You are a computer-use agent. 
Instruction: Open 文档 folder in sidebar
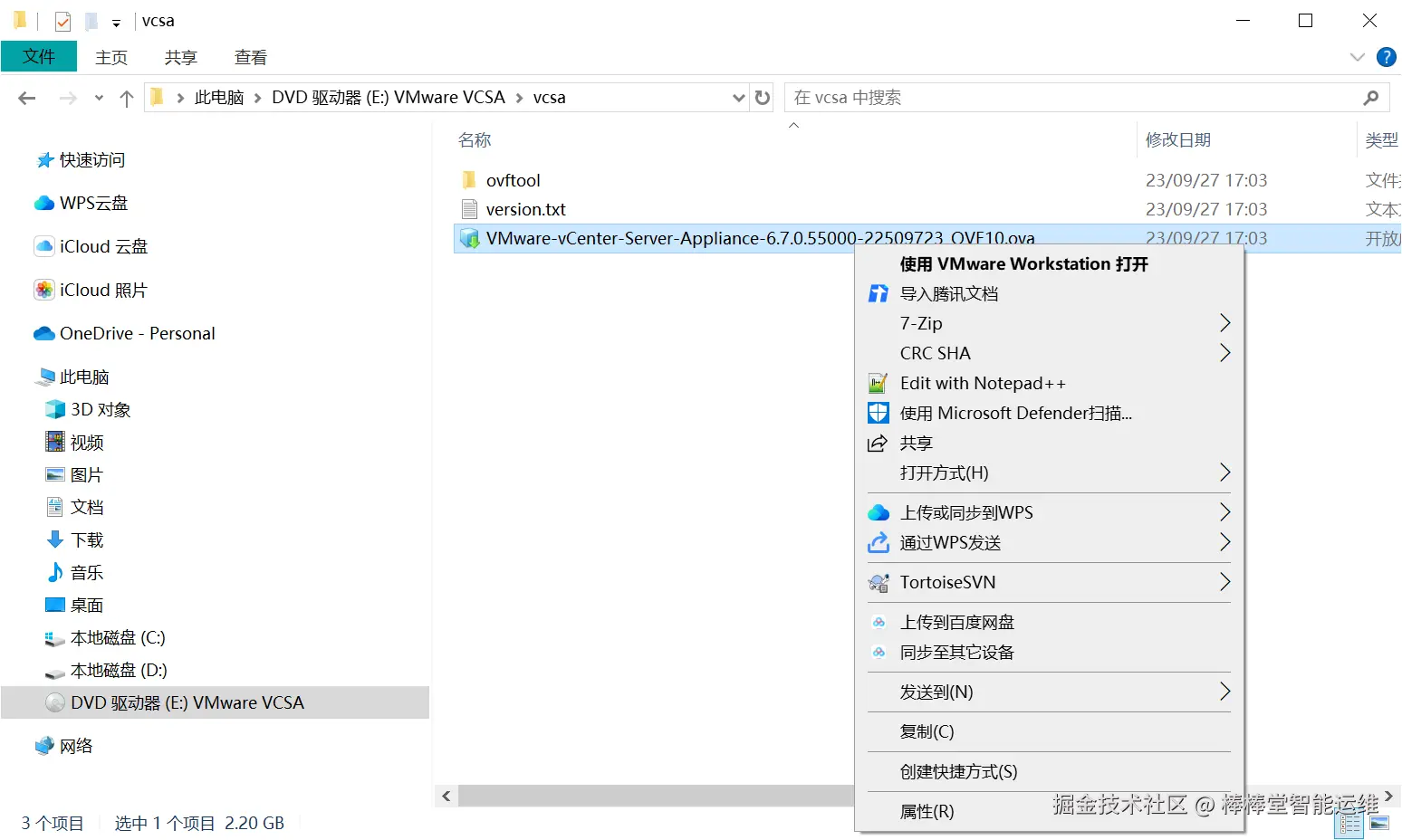75,508
